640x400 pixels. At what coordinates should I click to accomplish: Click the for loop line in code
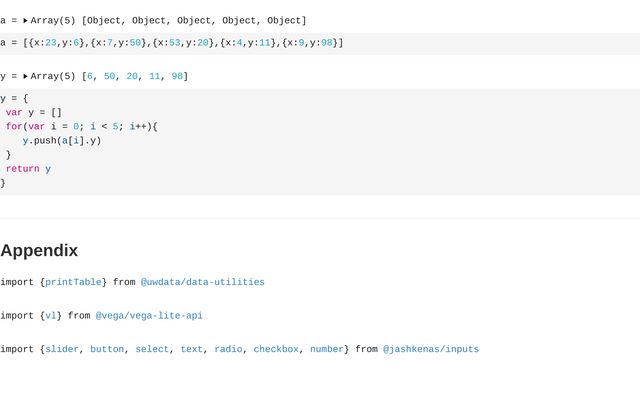click(x=80, y=127)
